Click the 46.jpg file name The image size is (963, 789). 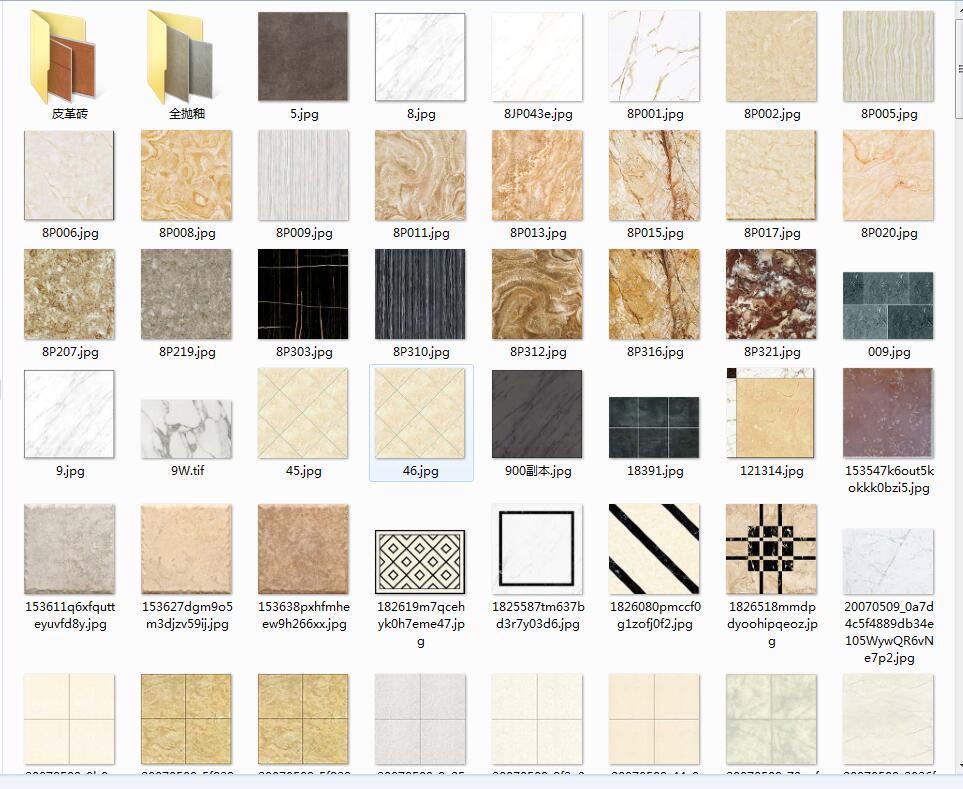(420, 471)
